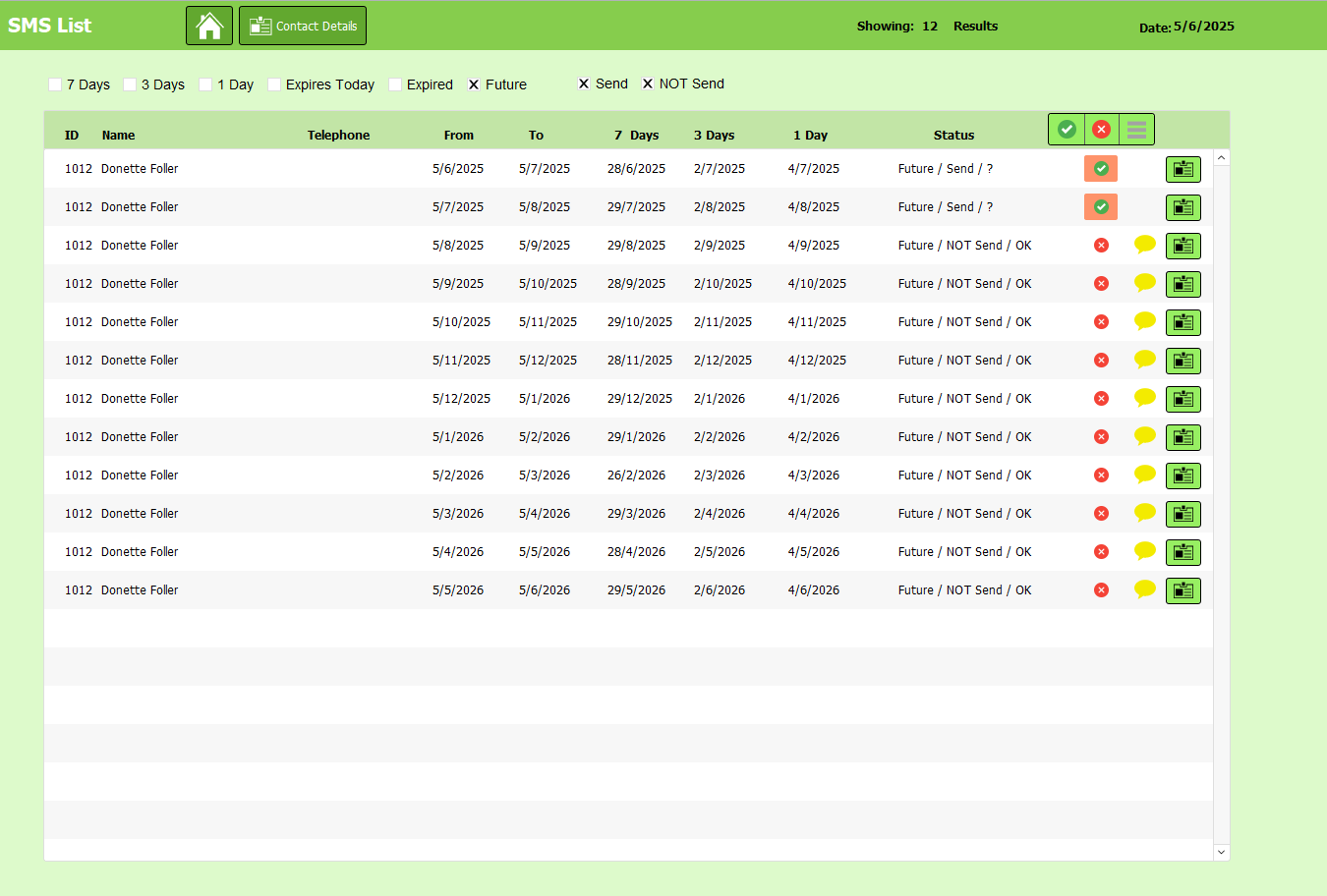1327x896 pixels.
Task: Click red X status in 5/11/2025 row
Action: 1101,361
